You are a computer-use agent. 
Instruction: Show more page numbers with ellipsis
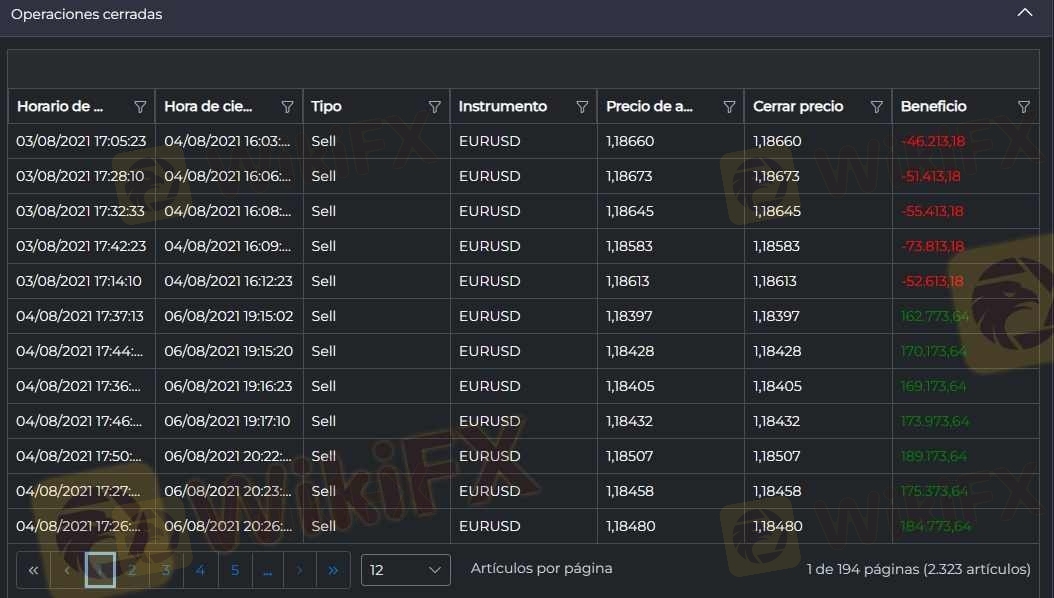[x=267, y=570]
